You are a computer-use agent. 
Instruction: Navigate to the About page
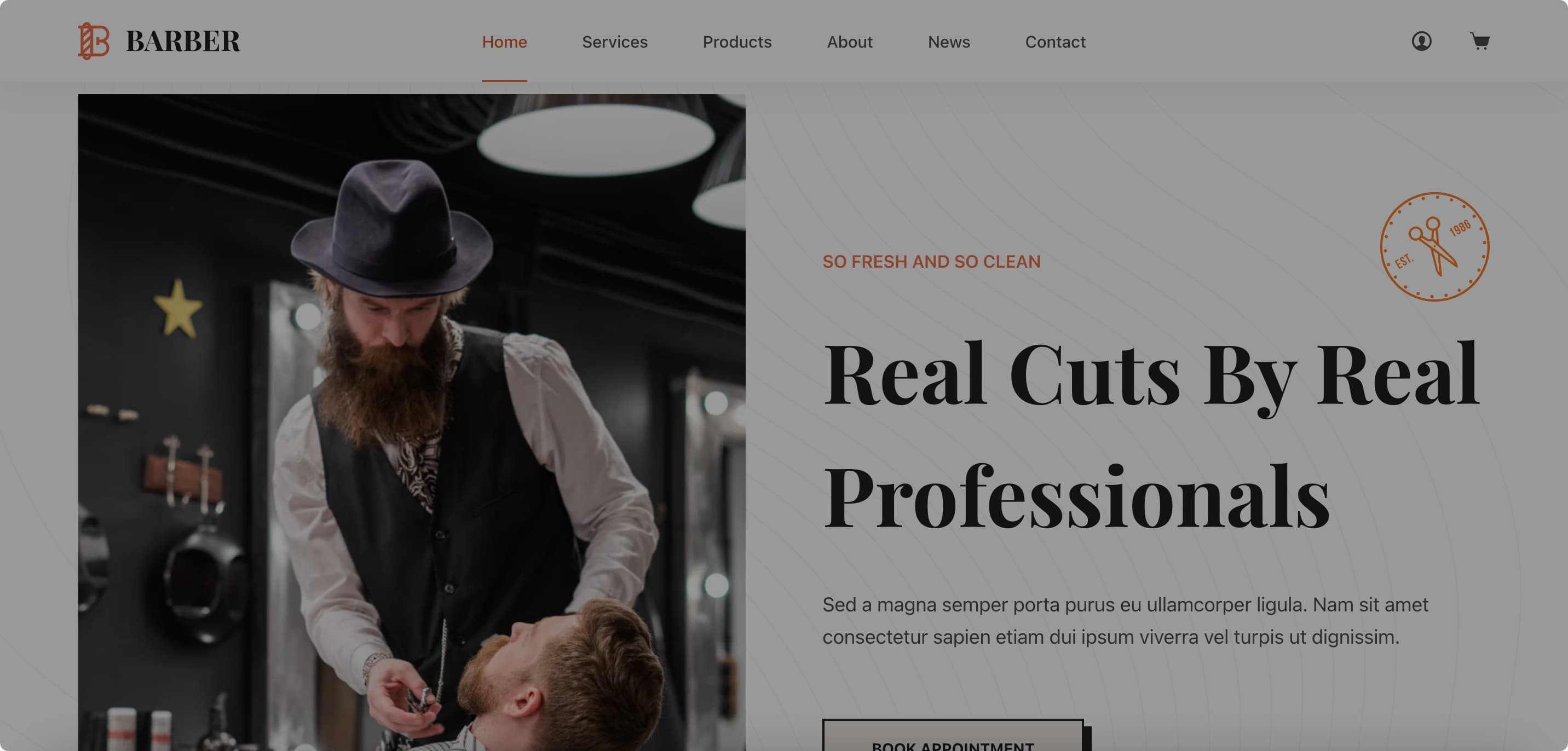click(849, 42)
